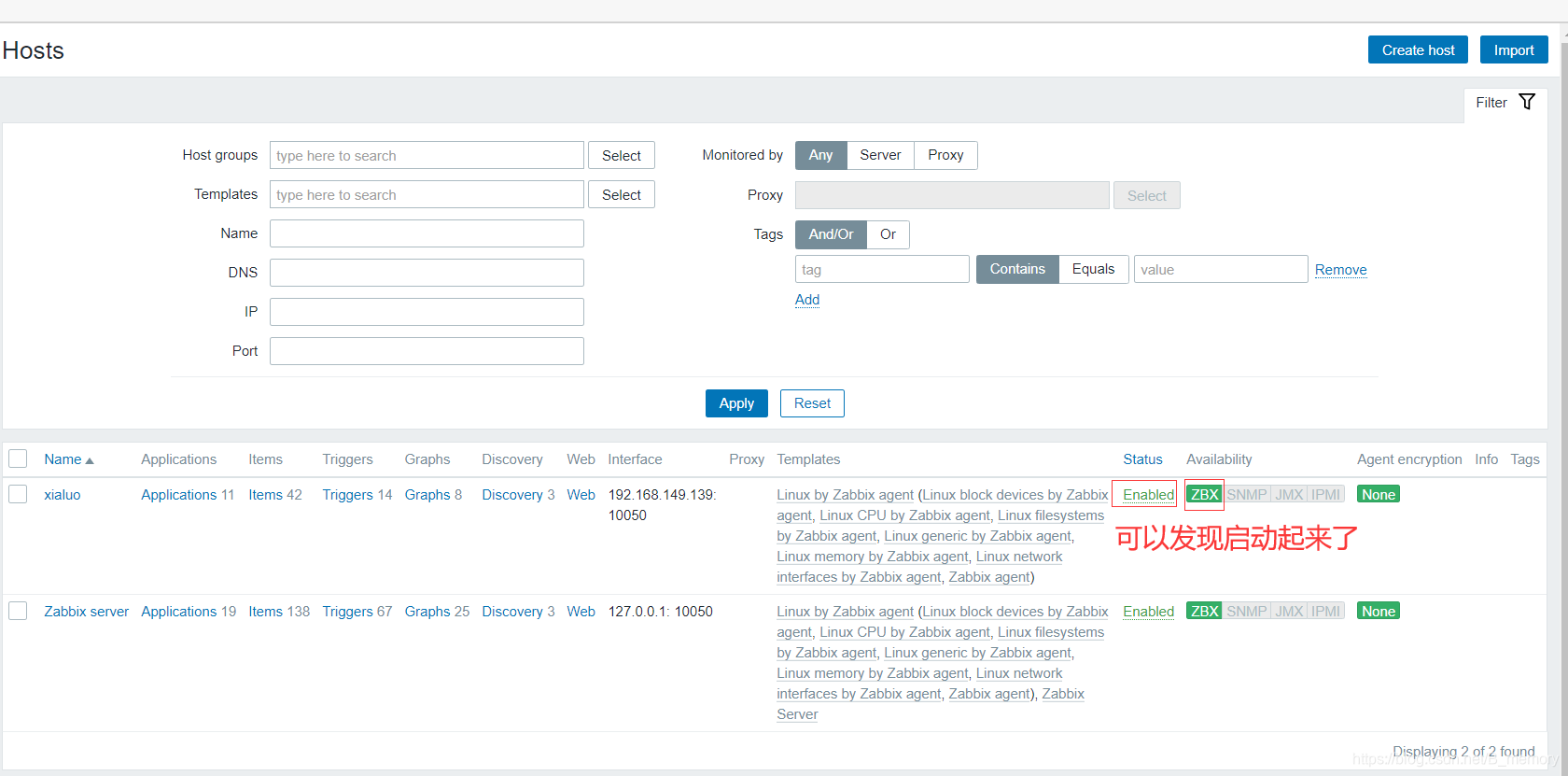The height and width of the screenshot is (776, 1568).
Task: Tick the Zabbix server host checkbox
Action: pos(18,611)
